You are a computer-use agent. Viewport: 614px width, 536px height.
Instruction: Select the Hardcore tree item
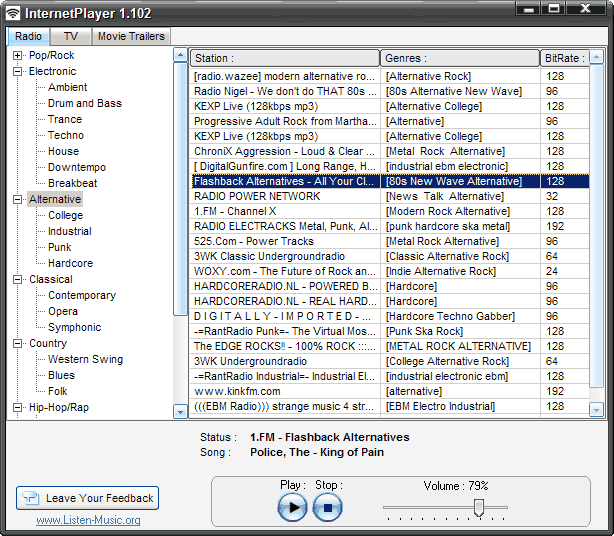click(x=70, y=263)
